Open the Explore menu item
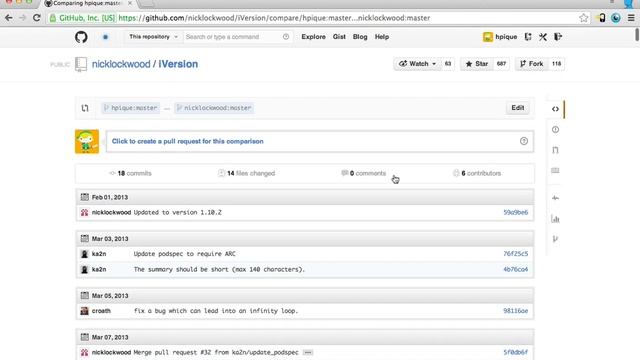This screenshot has height=360, width=640. 313,37
